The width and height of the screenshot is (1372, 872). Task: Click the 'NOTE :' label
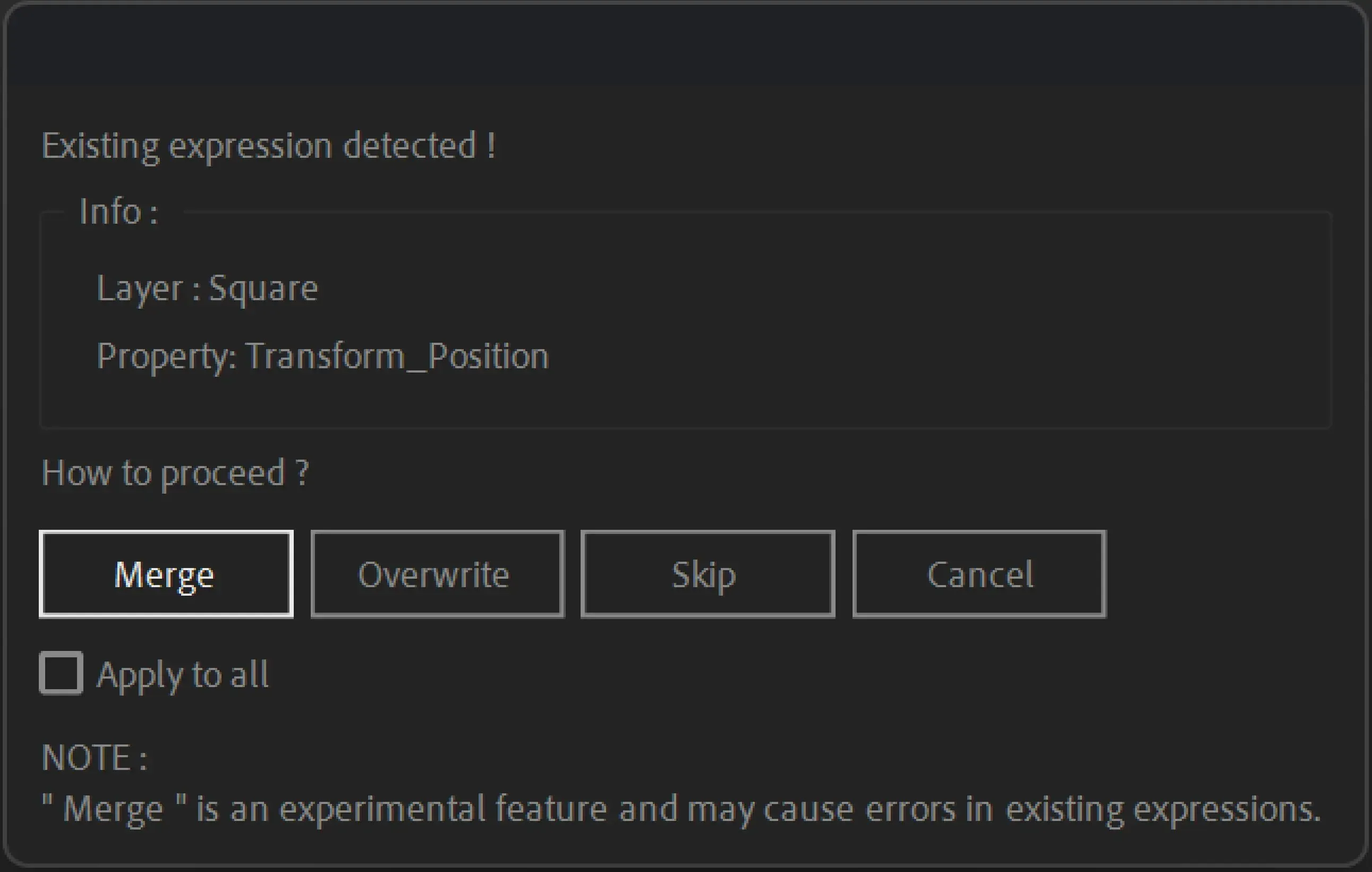pos(95,758)
